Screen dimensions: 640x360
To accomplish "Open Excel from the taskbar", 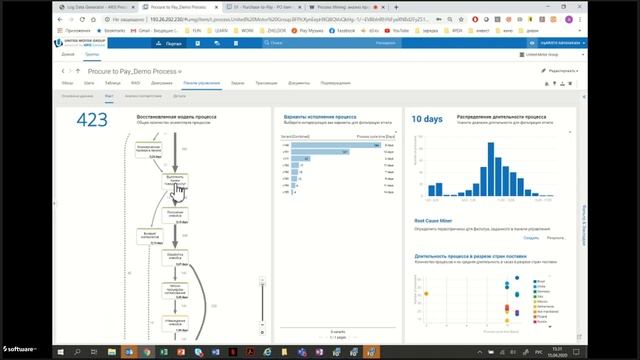I will tap(164, 352).
